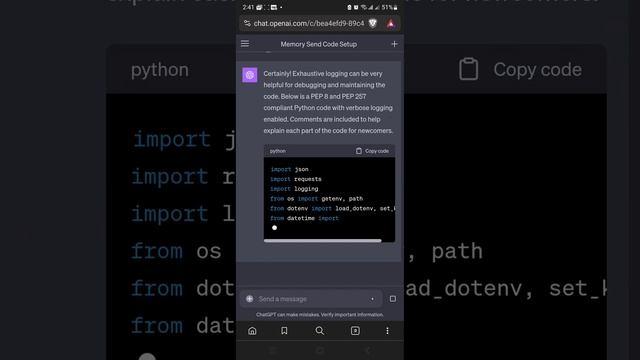The image size is (640, 360).
Task: Open browser bookmarks icon
Action: (x=284, y=331)
